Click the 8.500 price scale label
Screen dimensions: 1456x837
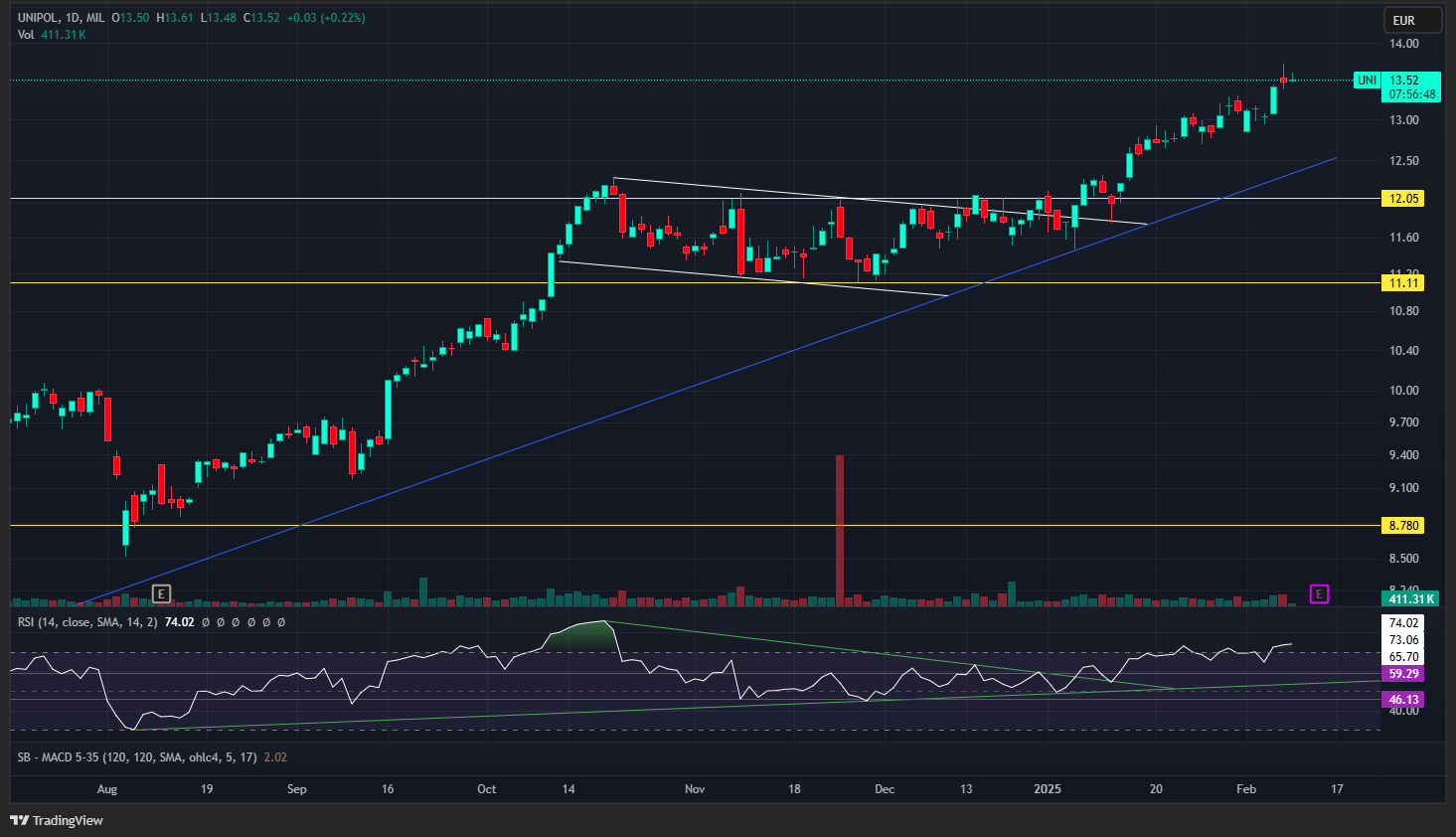coord(1403,559)
